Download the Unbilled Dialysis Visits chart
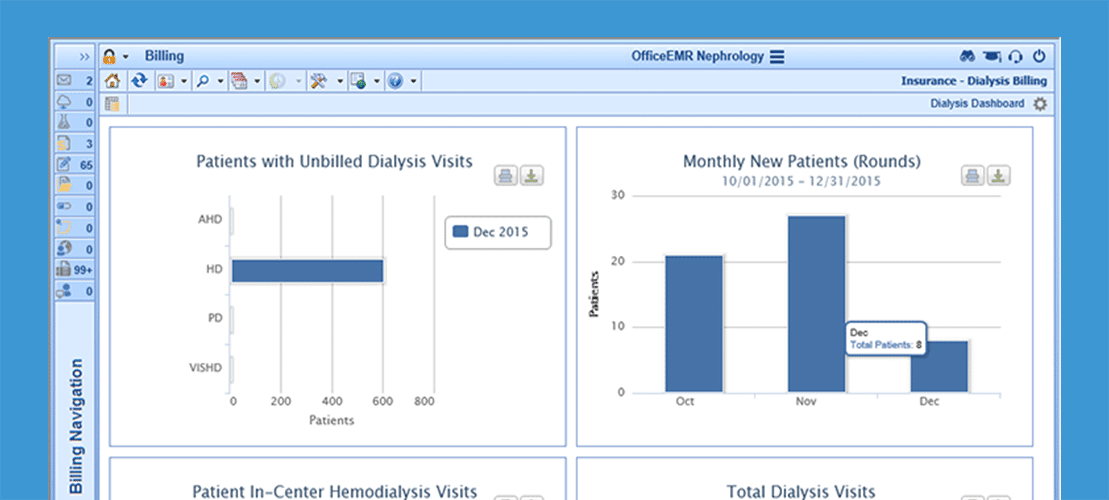1109x500 pixels. pos(532,176)
